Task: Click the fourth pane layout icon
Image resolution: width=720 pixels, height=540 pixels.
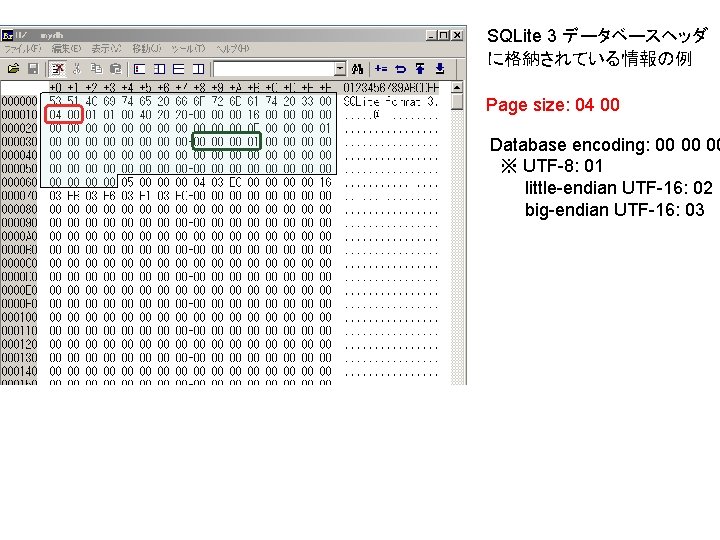Action: 198,69
